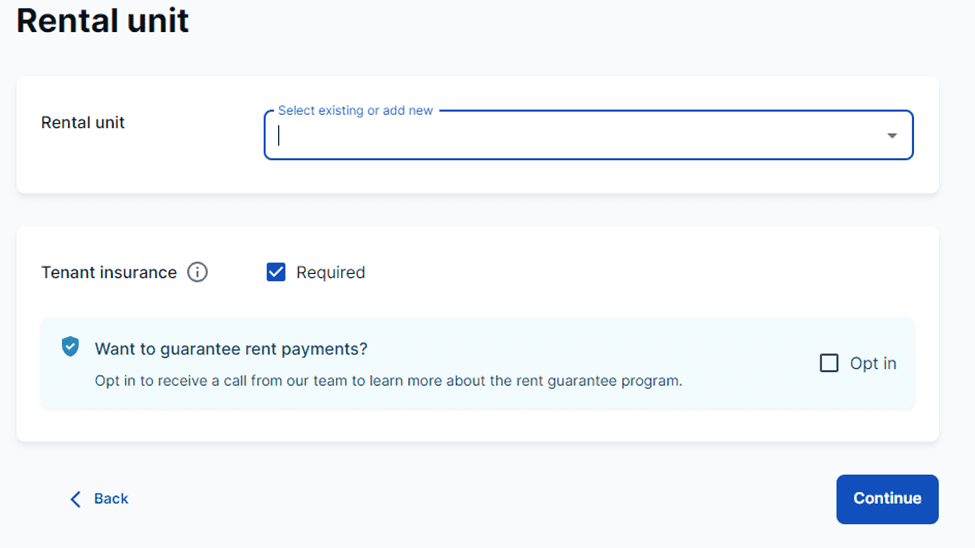Image resolution: width=975 pixels, height=548 pixels.
Task: Click the blank middle of the Rental unit combo box
Action: pos(580,136)
